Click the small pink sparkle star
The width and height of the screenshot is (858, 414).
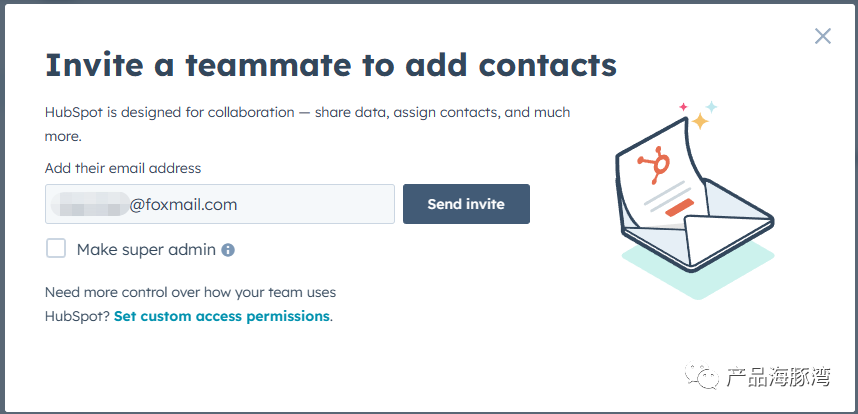pyautogui.click(x=683, y=107)
